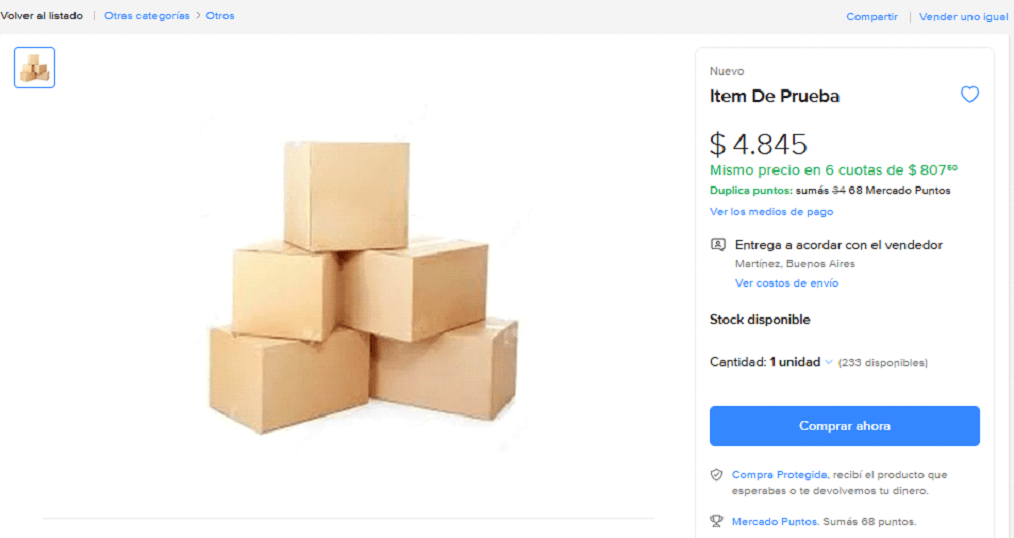1014x538 pixels.
Task: Show Ver costos de envío
Action: 786,283
